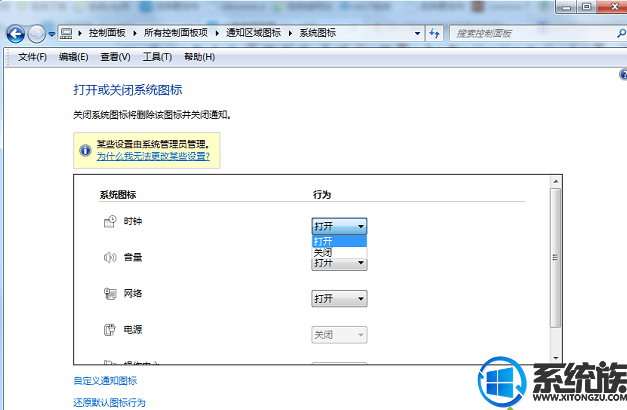The height and width of the screenshot is (410, 627).
Task: Open 自定义通知图标 link
Action: coord(105,380)
